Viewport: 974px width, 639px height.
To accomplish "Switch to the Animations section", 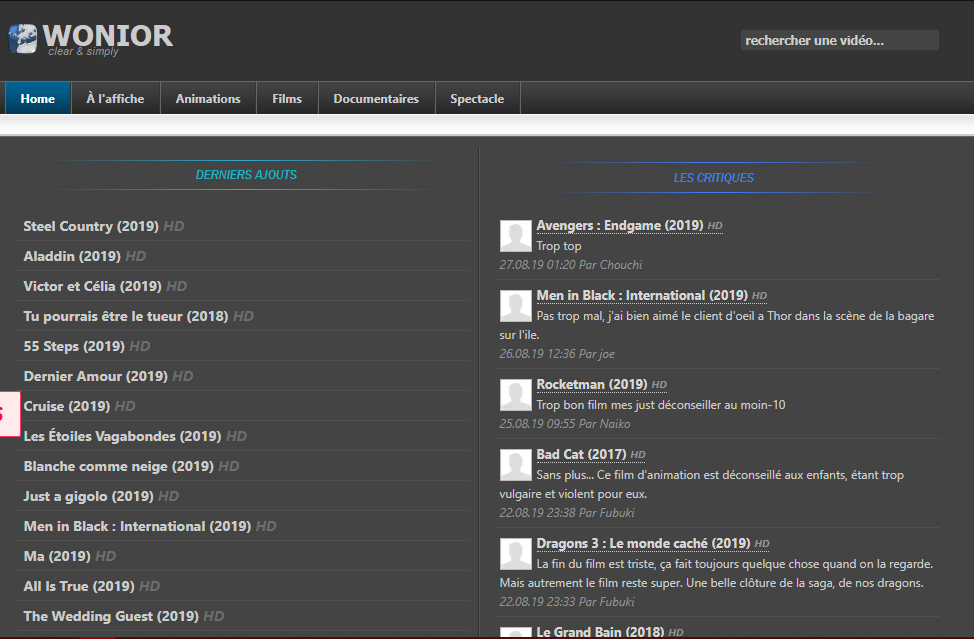I will (x=208, y=98).
